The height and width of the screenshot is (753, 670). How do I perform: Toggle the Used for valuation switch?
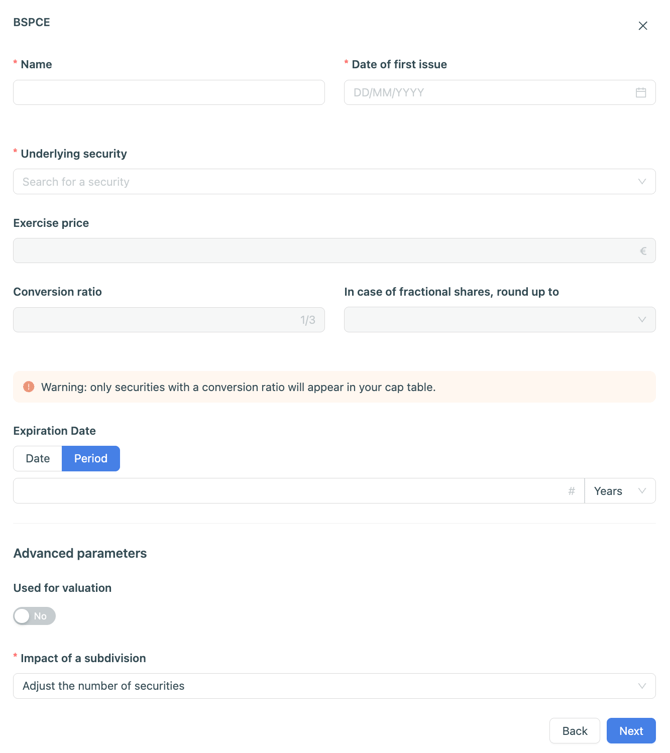[34, 616]
